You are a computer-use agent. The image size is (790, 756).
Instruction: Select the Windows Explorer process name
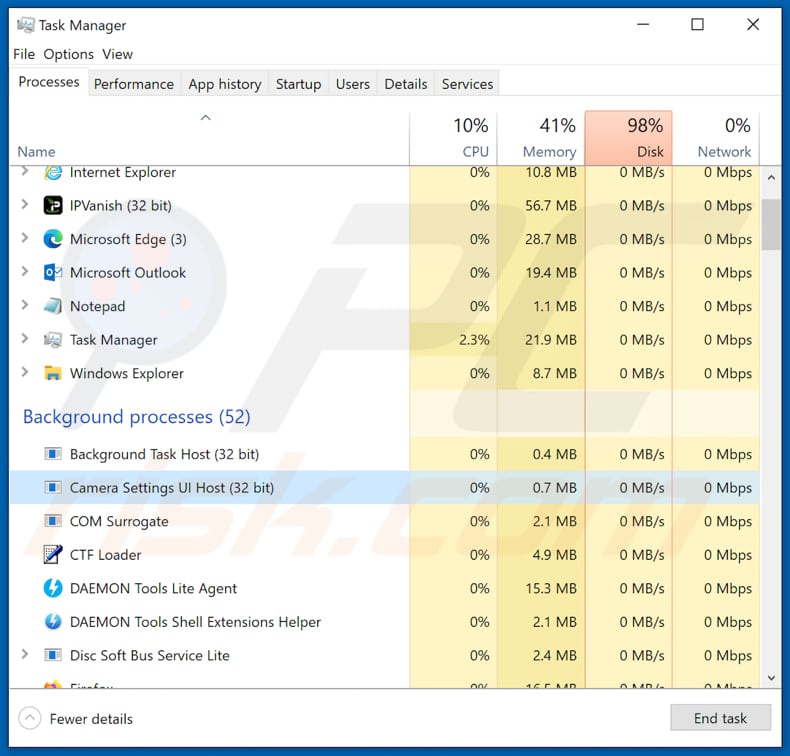(126, 373)
